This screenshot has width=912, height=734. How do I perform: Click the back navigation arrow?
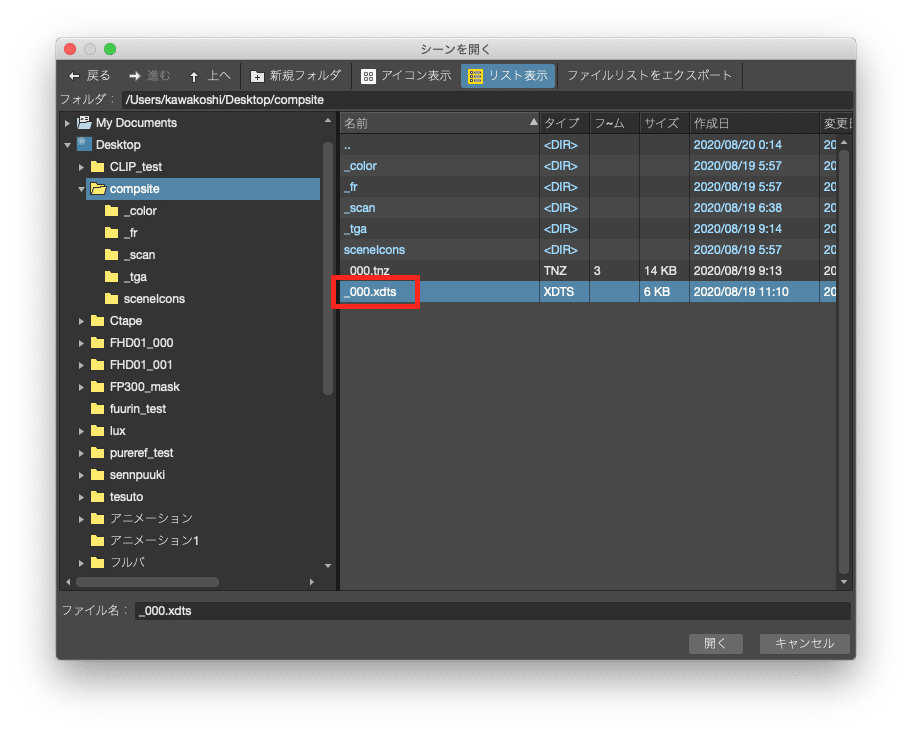pyautogui.click(x=74, y=75)
